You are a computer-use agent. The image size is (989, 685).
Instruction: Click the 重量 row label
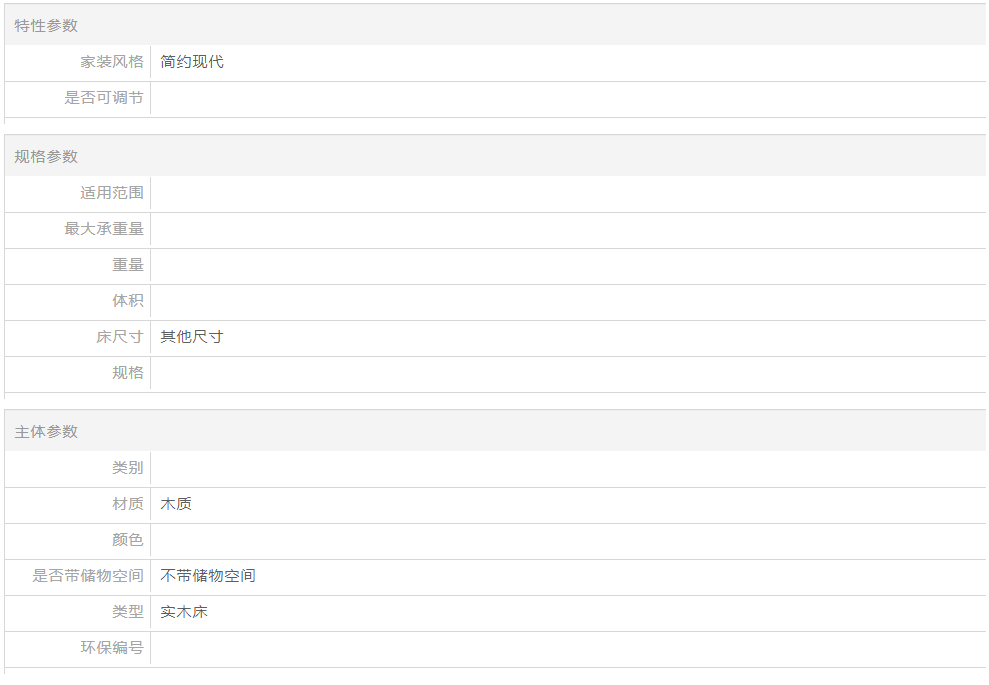pos(128,265)
